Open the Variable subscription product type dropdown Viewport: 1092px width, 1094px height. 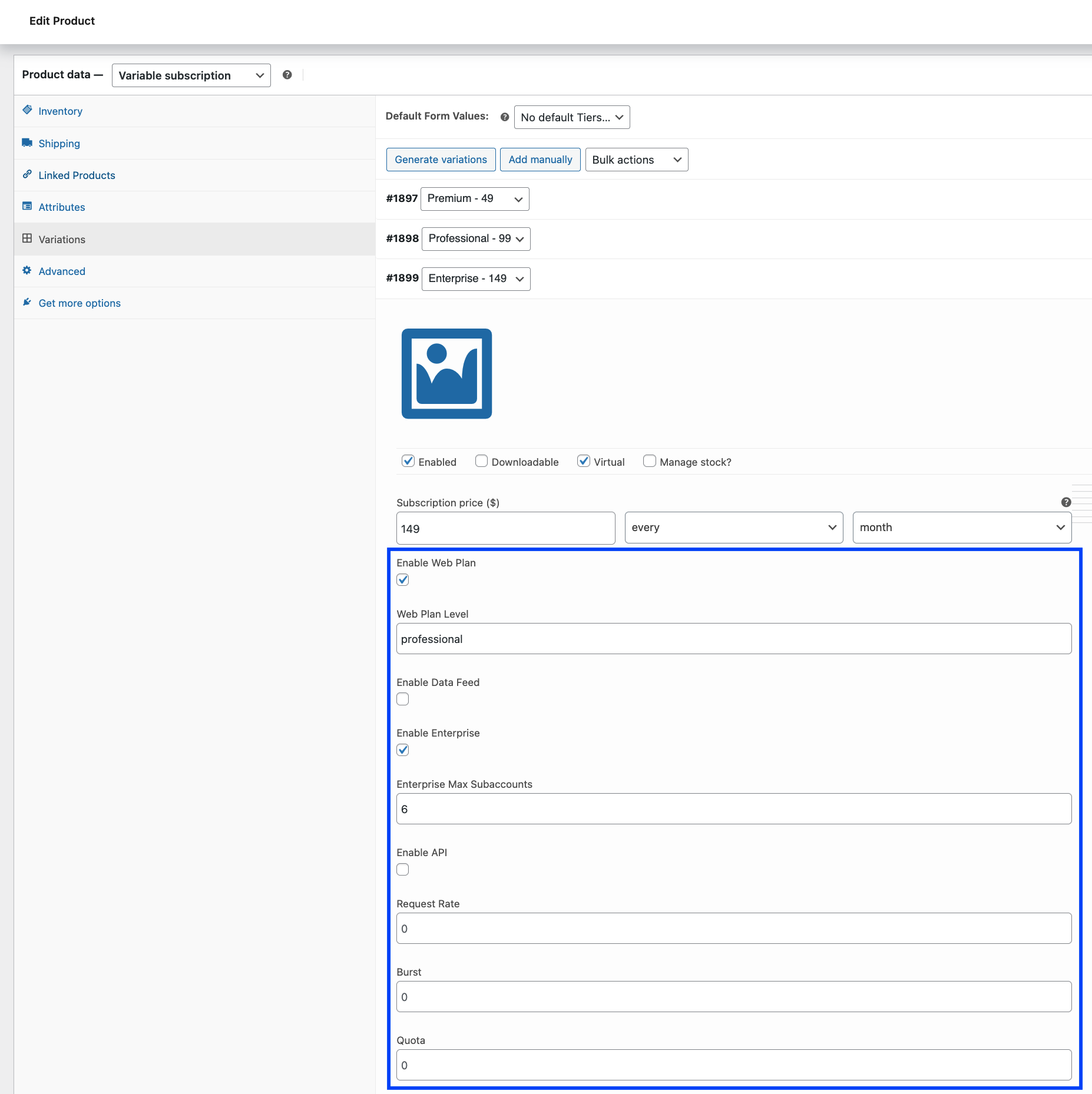(191, 75)
